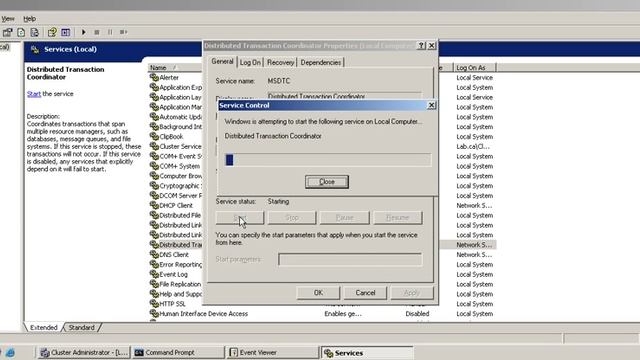Click the gear icon beside Cluster Service
The width and height of the screenshot is (640, 360).
point(154,146)
